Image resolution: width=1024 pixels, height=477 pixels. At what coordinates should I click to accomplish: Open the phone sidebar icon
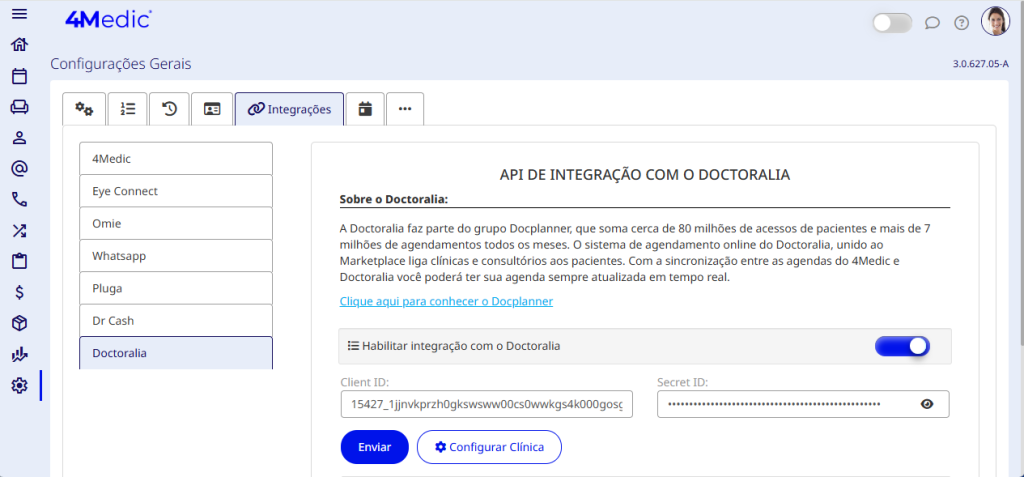[x=20, y=199]
